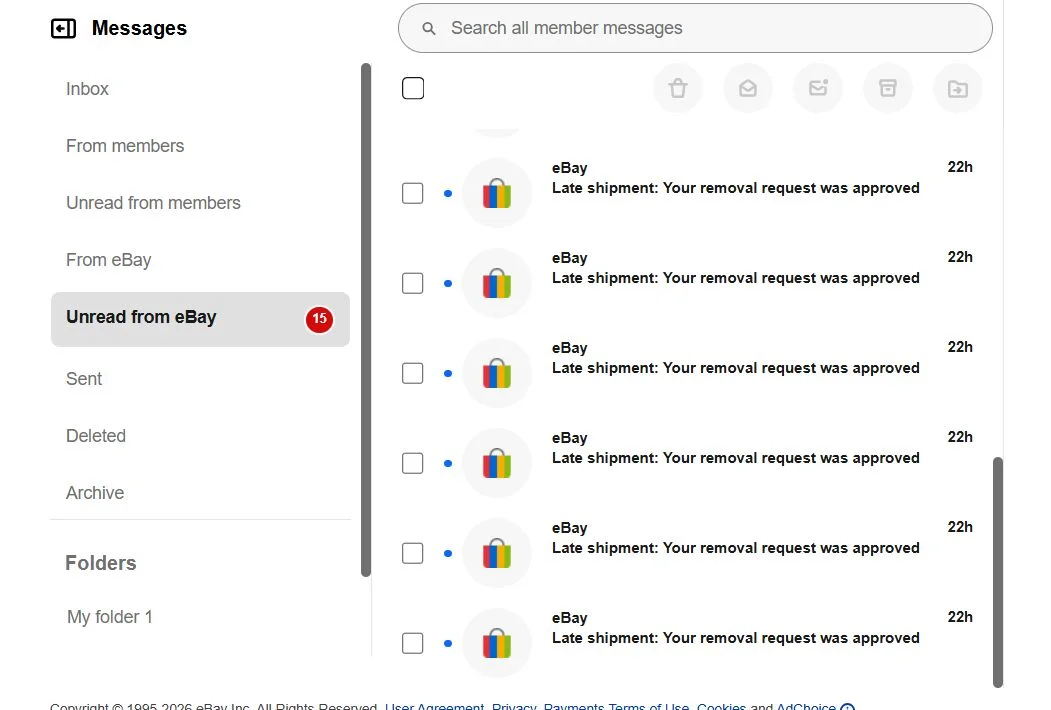Click the mark as read envelope icon
Viewport: 1051px width, 710px height.
tap(748, 88)
